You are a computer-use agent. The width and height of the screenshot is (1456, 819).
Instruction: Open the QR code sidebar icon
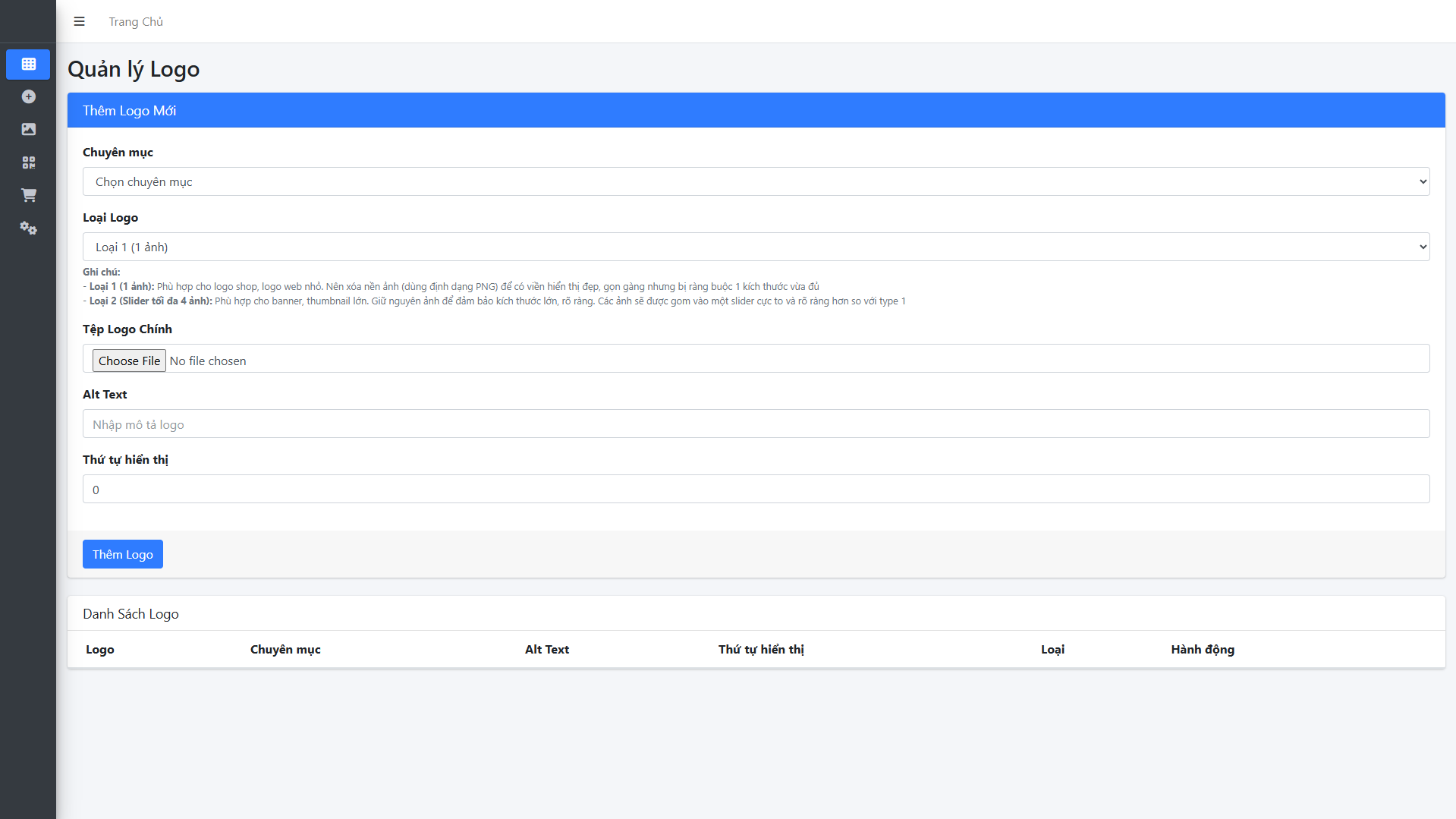pos(28,162)
